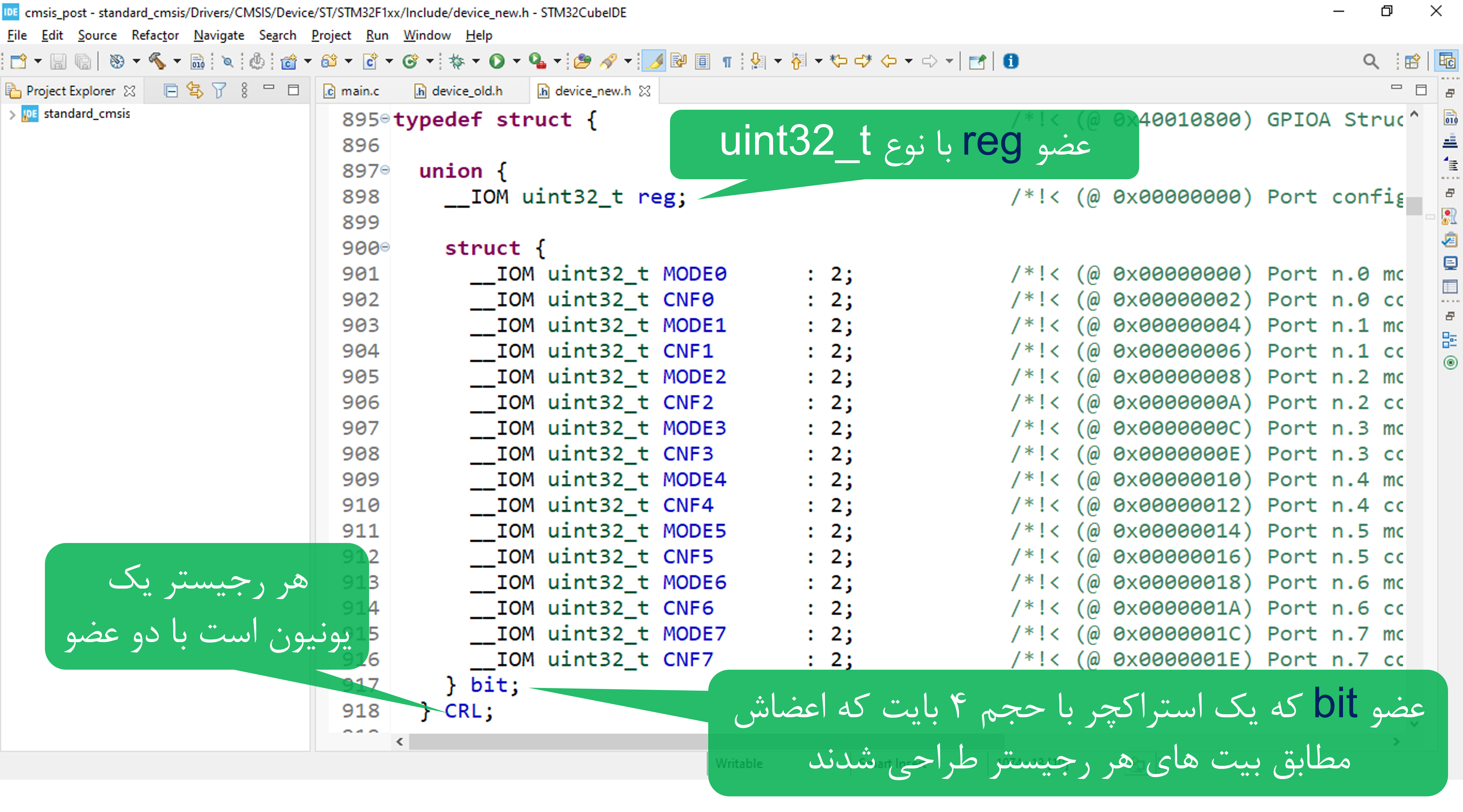The height and width of the screenshot is (812, 1463).
Task: Click the editor vertical scrollbar thumb
Action: 1414,205
